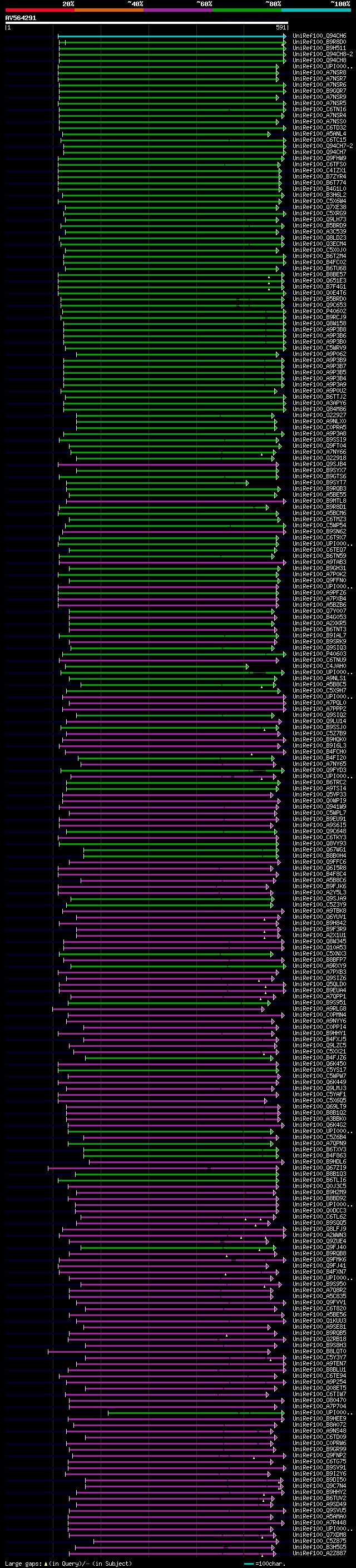This screenshot has height=1568, width=356.
Task: Select hit label UniRef100_Q8VY93
Action: [x=319, y=844]
